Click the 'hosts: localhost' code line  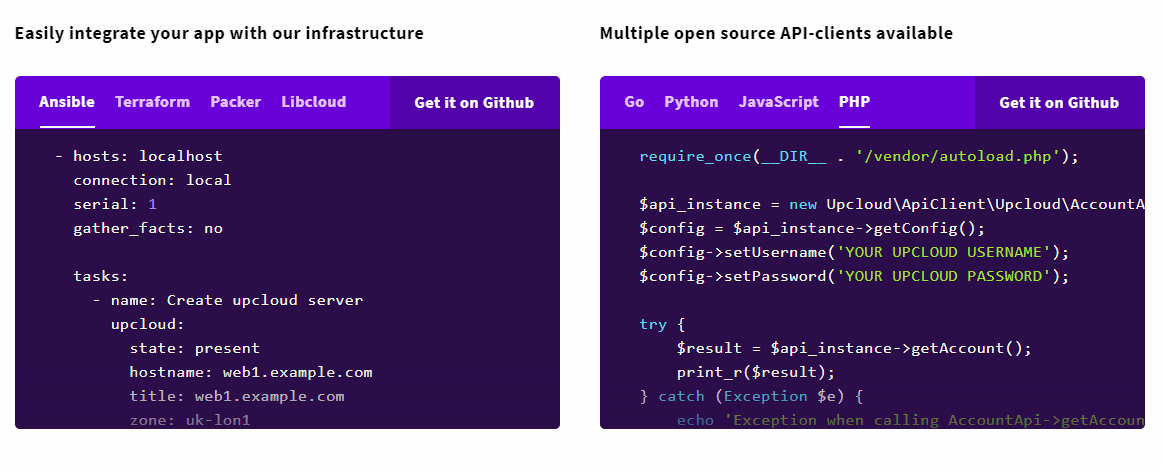[139, 156]
